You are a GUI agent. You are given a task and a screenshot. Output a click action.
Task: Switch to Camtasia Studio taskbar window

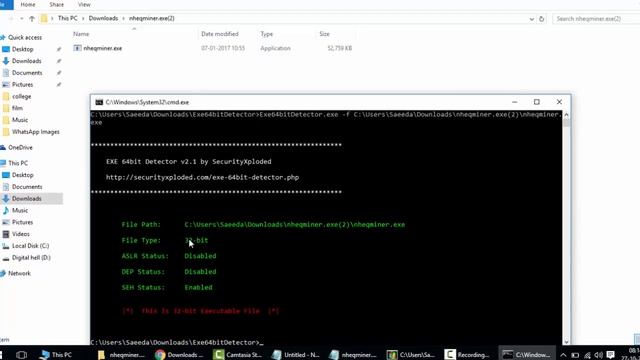point(238,355)
